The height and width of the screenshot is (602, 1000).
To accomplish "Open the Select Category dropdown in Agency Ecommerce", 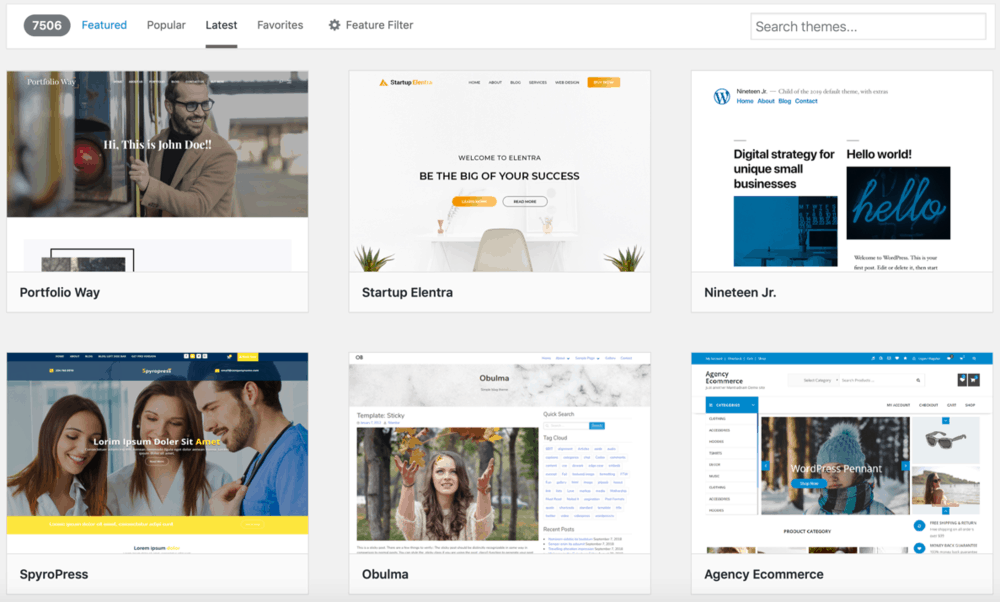I will pos(819,380).
